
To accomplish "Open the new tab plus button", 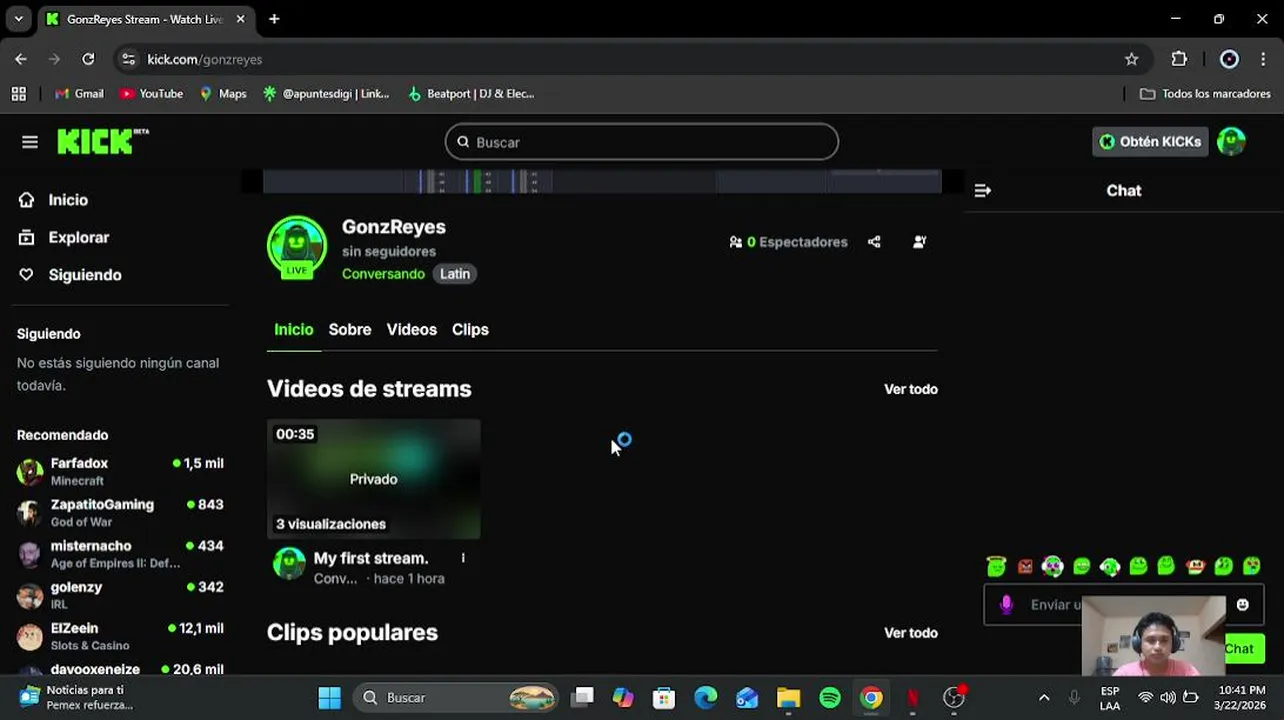I will 274,19.
